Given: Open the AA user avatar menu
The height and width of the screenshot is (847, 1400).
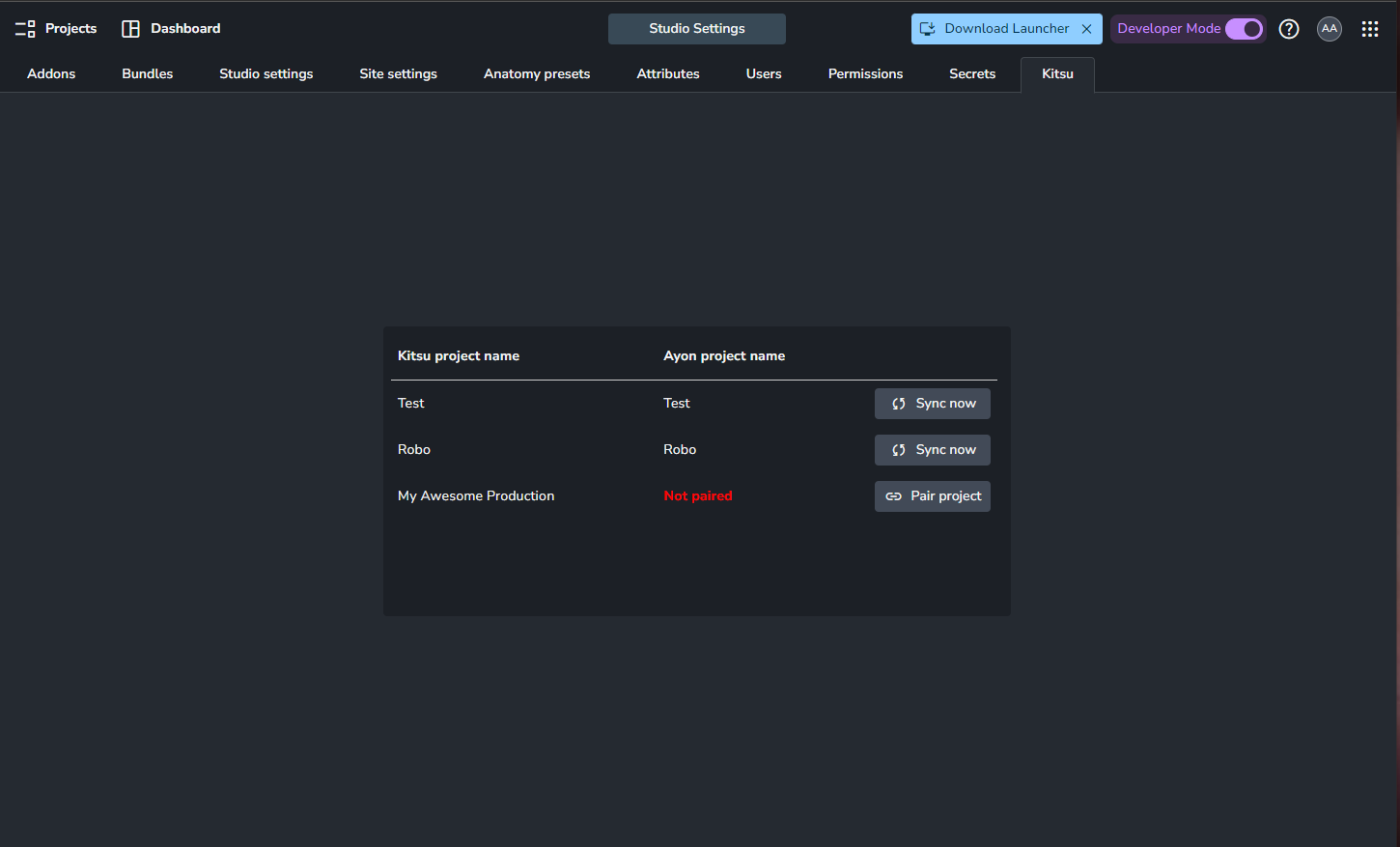Looking at the screenshot, I should click(1330, 29).
